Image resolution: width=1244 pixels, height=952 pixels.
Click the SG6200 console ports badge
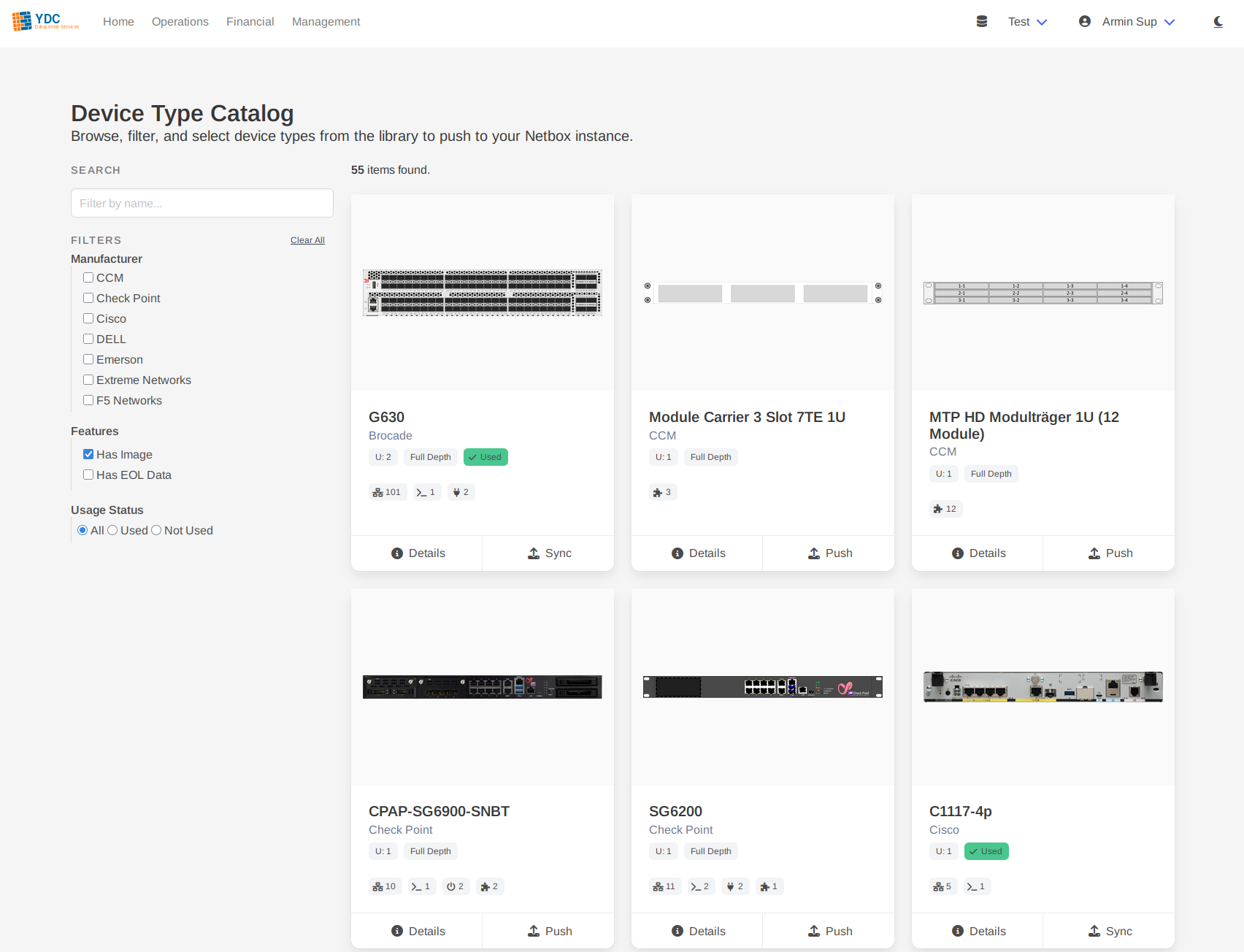(x=701, y=886)
